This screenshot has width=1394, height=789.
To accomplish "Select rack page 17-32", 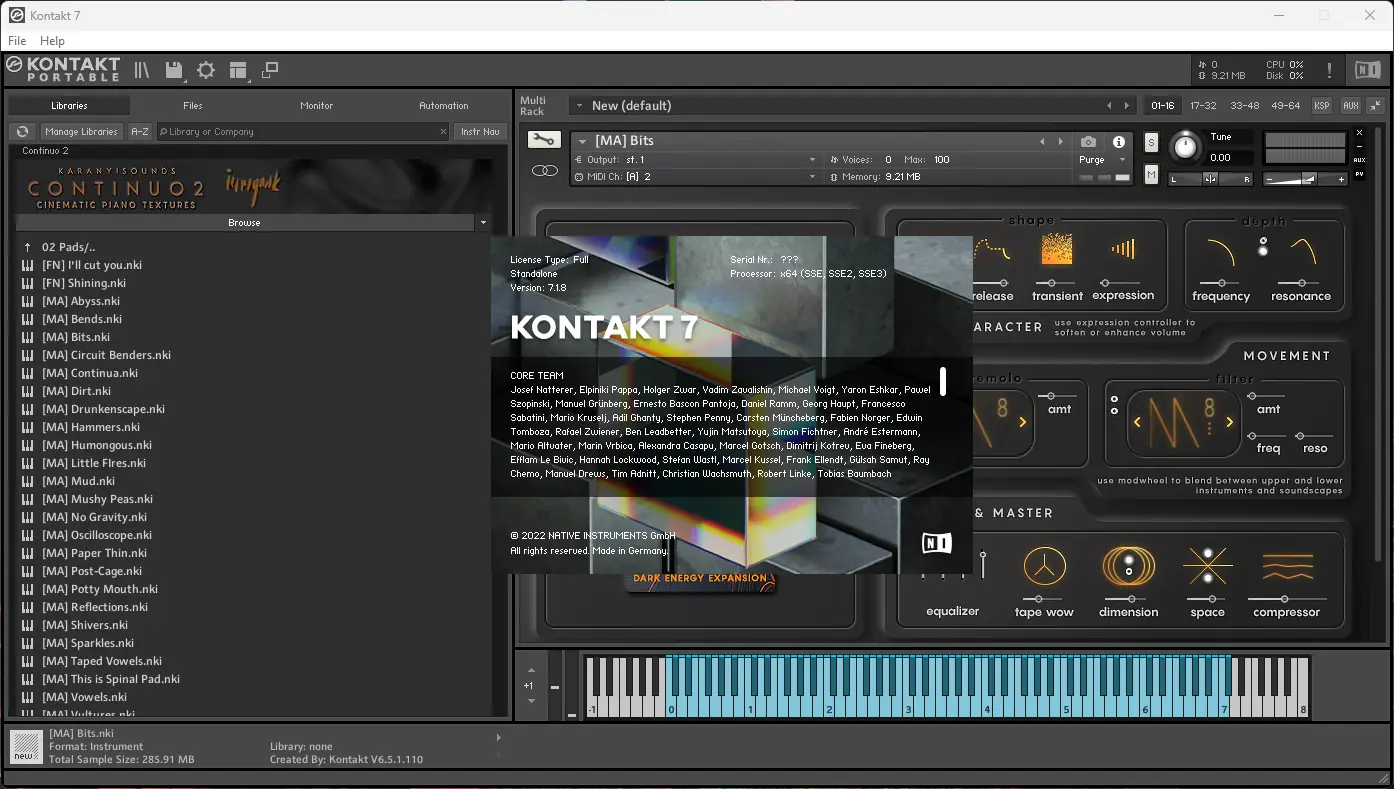I will [1203, 106].
